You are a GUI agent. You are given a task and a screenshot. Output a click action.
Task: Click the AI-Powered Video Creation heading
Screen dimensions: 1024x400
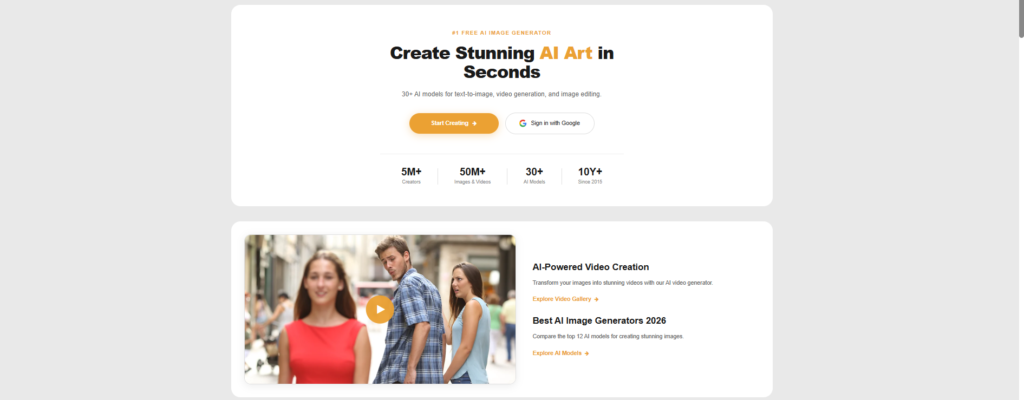[590, 267]
